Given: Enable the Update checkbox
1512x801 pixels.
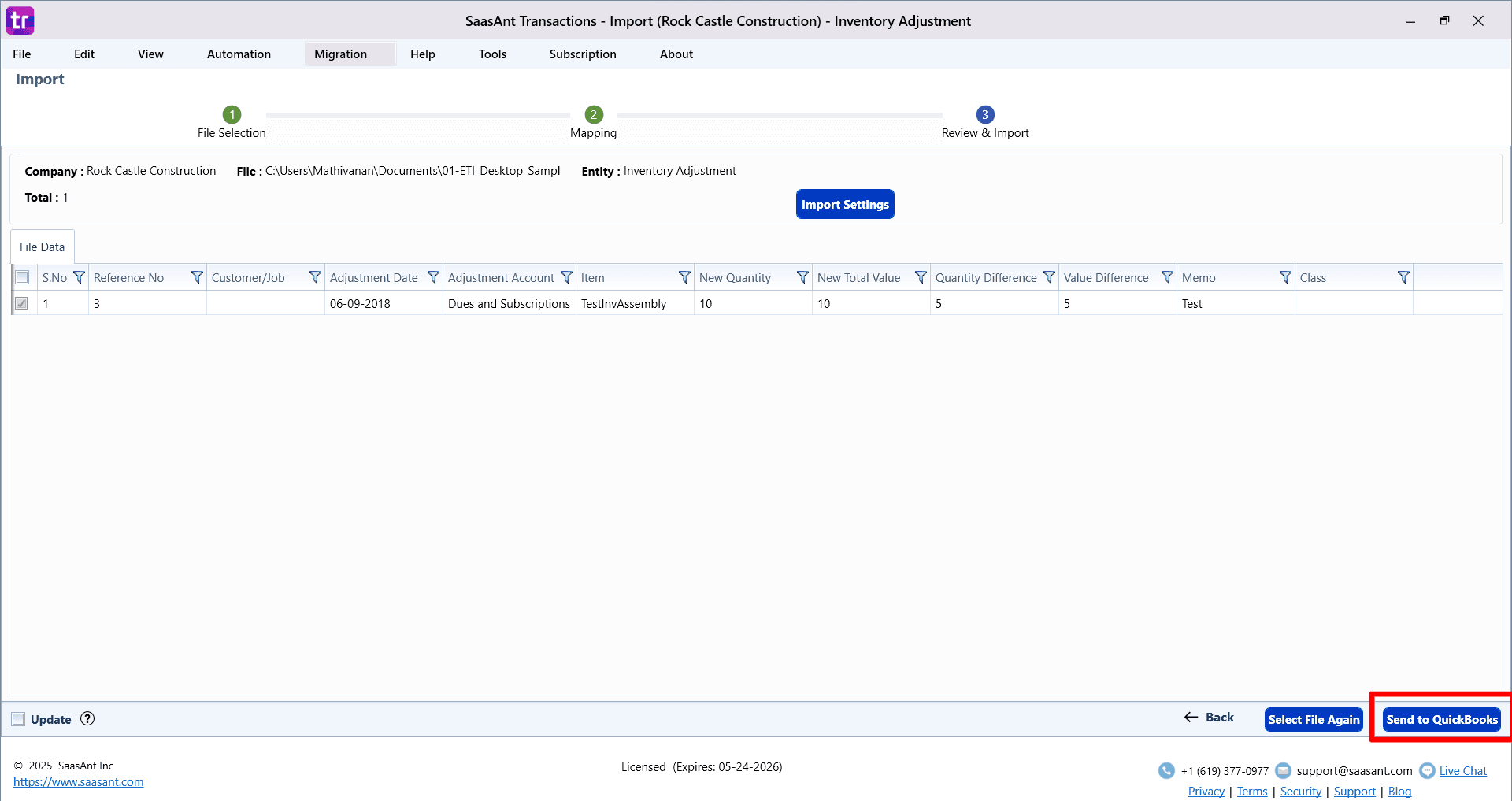Looking at the screenshot, I should [x=18, y=719].
